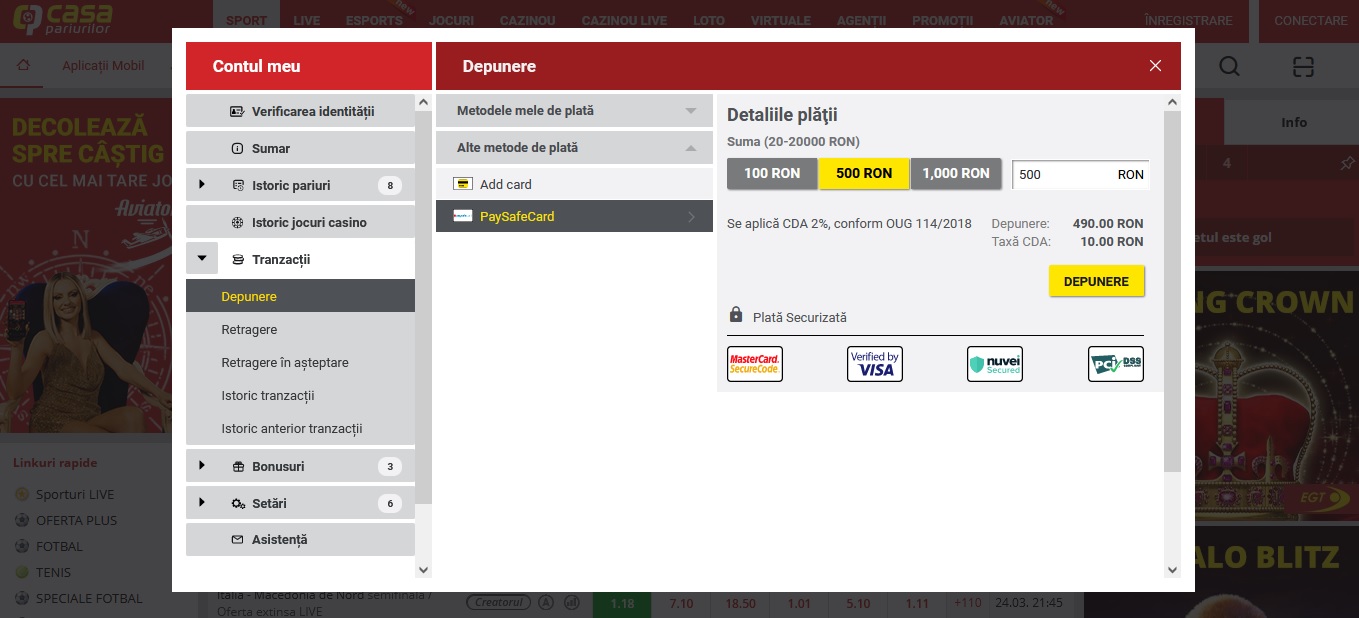Choose the 1,000 RON amount button
This screenshot has width=1359, height=618.
[956, 173]
